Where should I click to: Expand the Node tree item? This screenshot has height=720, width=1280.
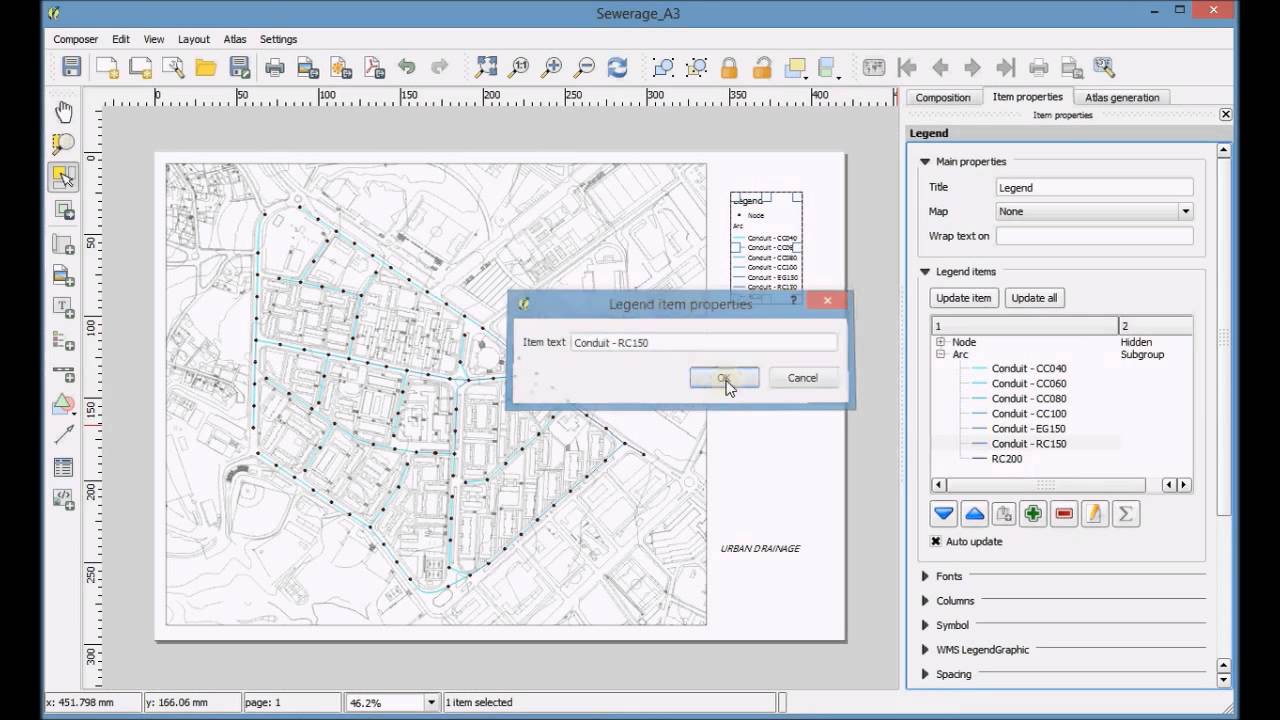(x=941, y=342)
